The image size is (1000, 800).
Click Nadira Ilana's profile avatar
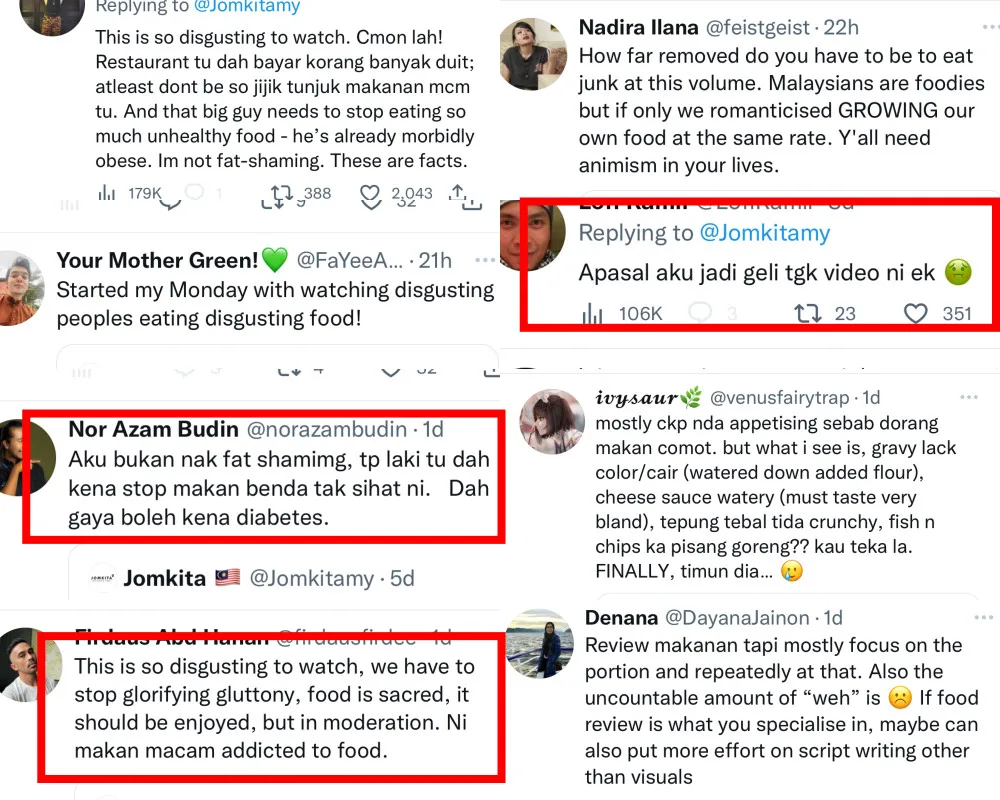(x=533, y=53)
